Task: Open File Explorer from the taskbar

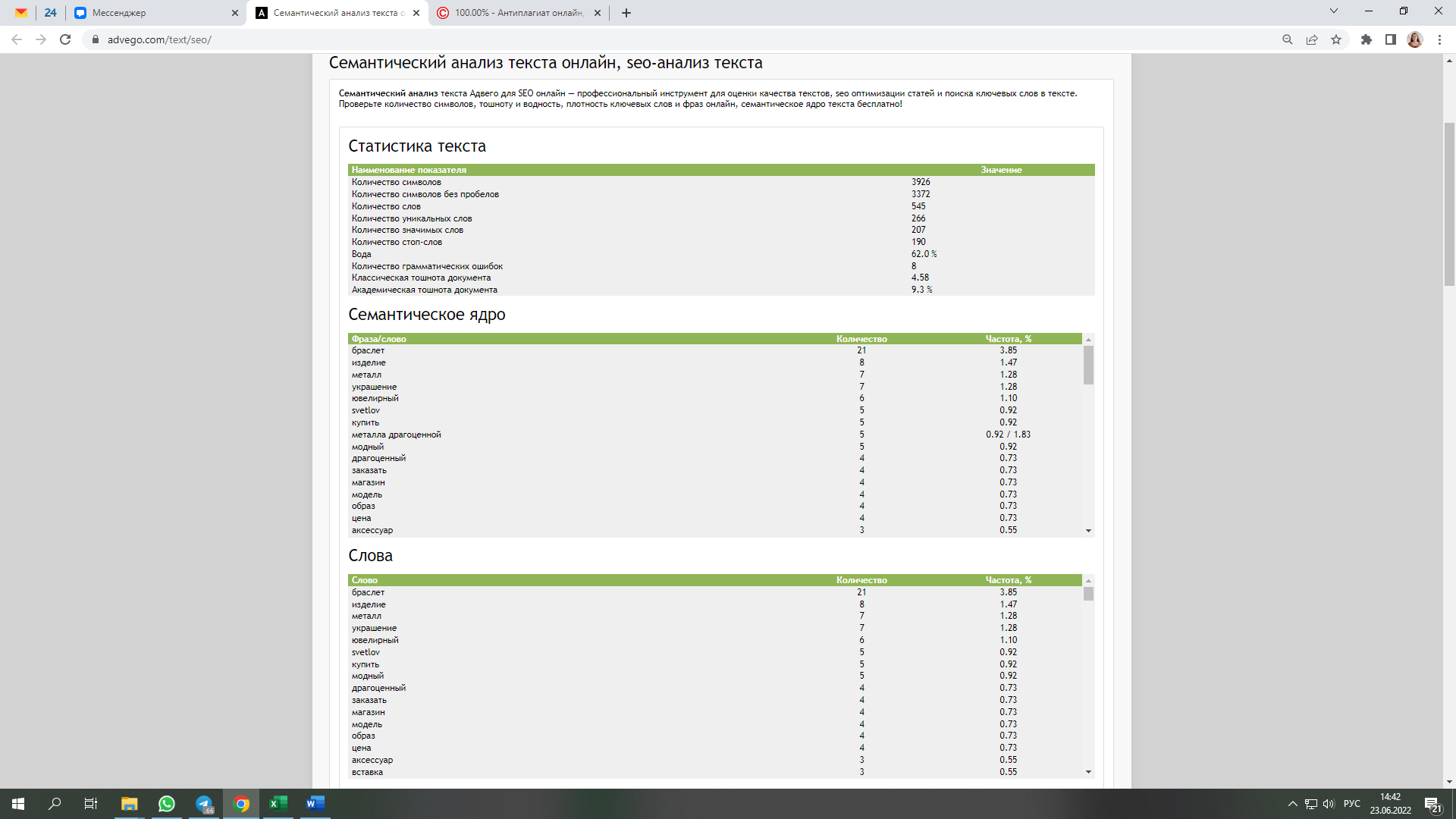Action: pos(129,804)
